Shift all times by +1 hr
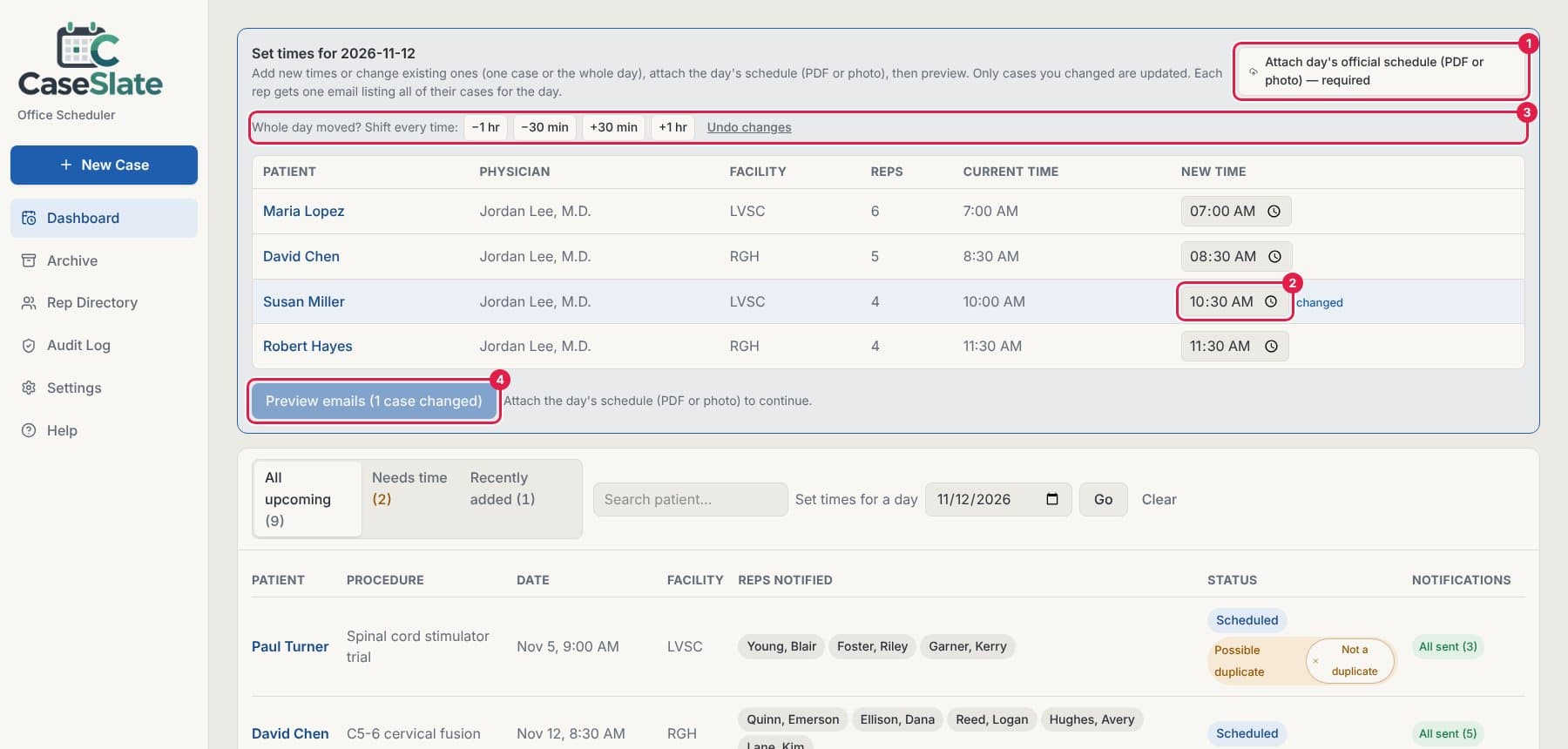 [672, 127]
